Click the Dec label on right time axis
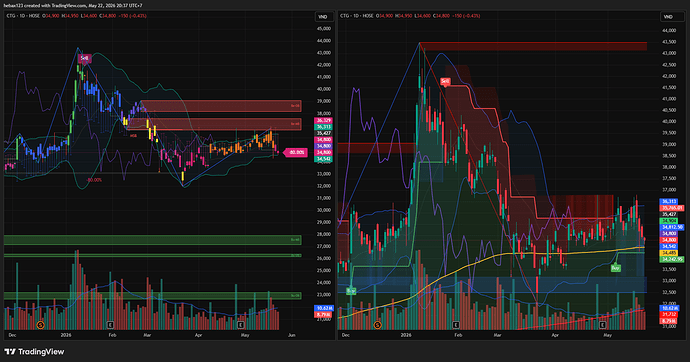Viewport: 690px width, 362px height. (345, 335)
